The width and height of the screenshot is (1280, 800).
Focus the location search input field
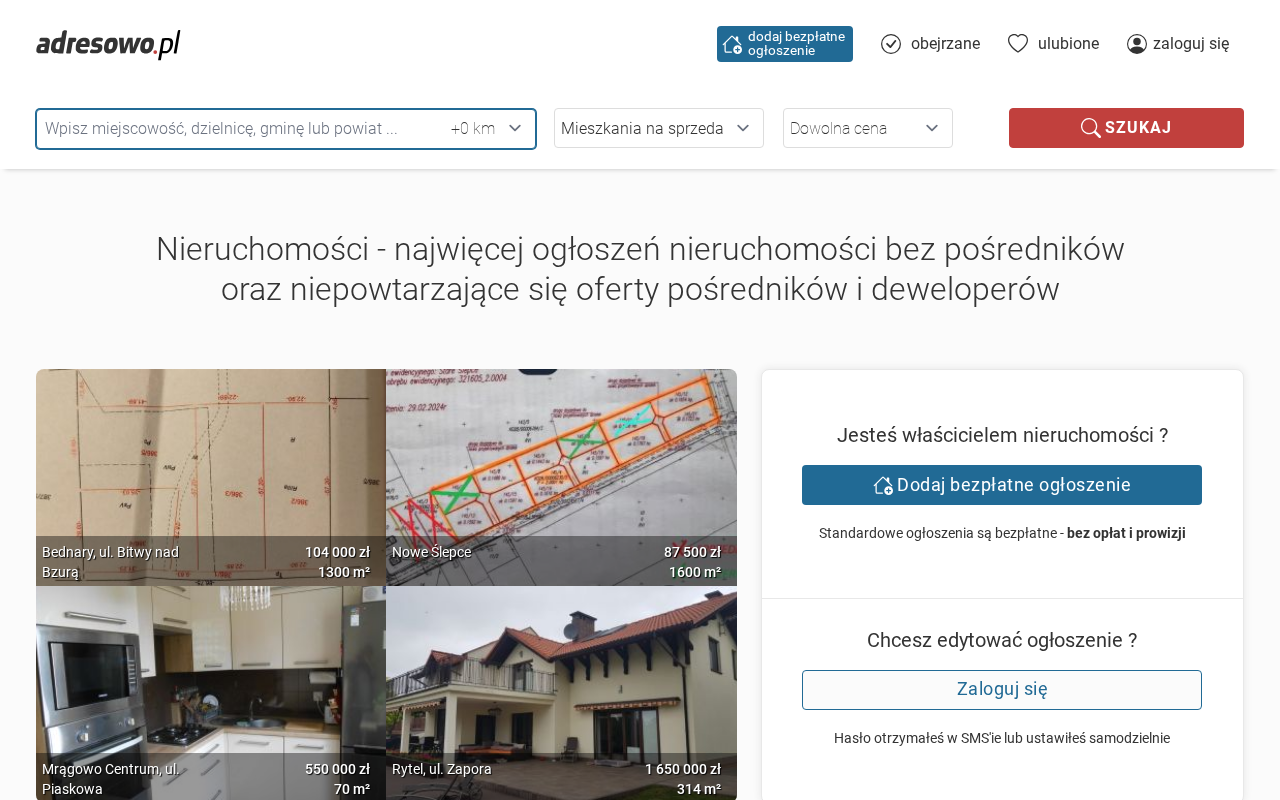240,128
